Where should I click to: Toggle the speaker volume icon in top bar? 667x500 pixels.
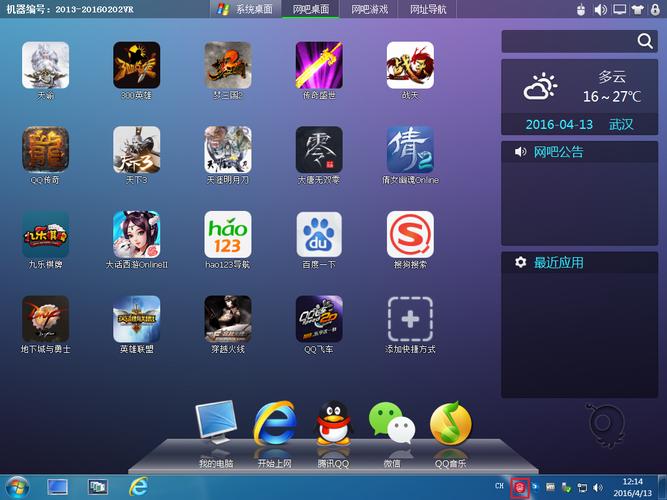[x=600, y=9]
